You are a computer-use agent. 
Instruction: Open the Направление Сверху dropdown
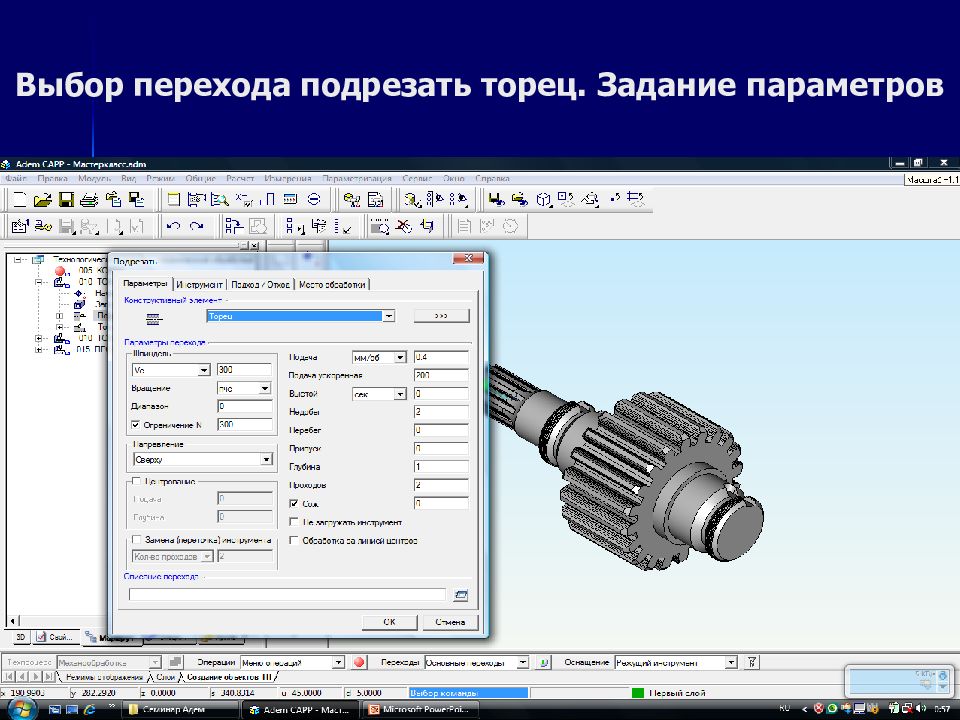click(267, 460)
